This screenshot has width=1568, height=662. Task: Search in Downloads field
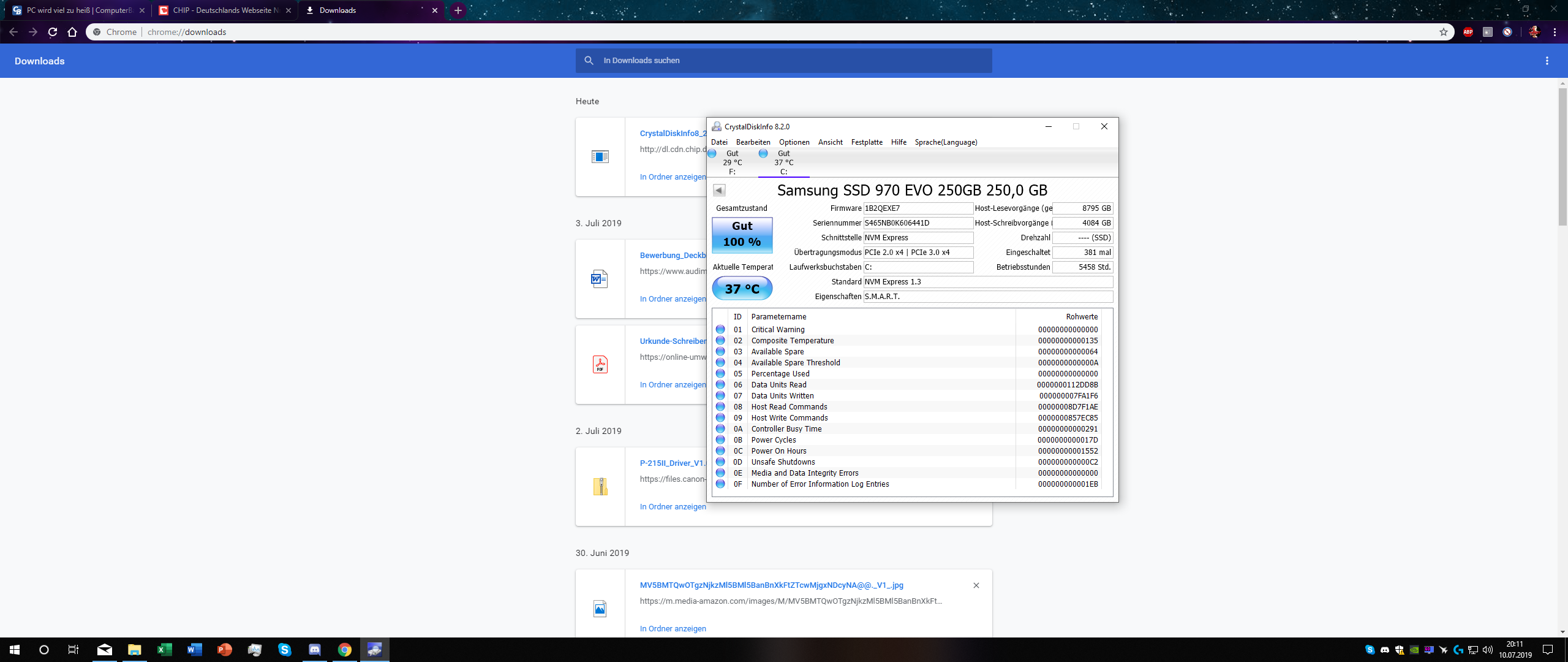783,61
